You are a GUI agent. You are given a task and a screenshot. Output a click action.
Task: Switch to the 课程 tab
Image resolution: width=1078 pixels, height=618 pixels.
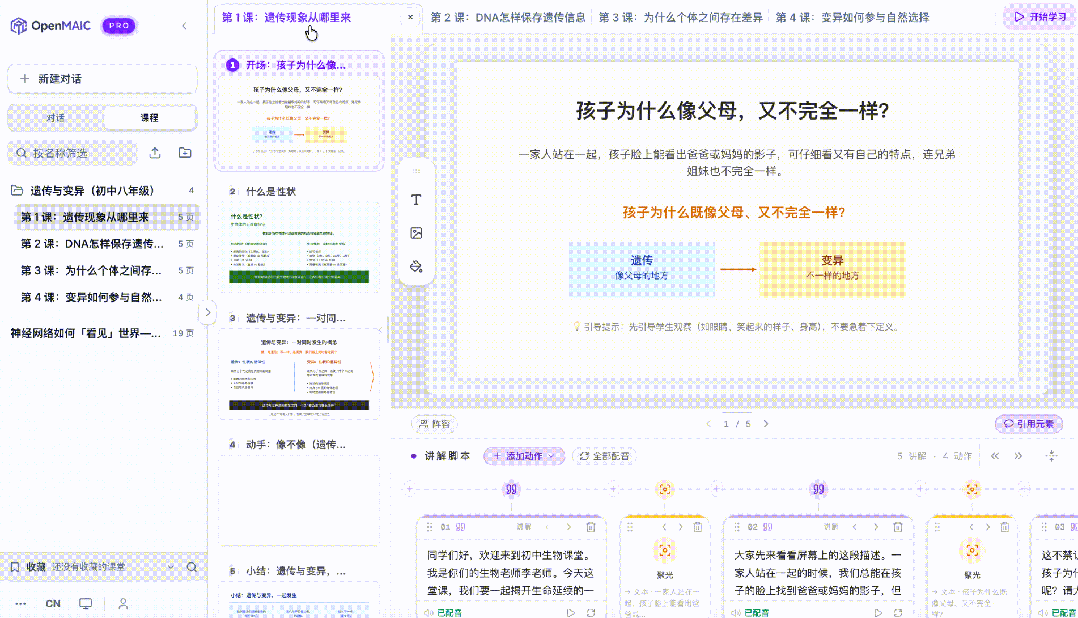click(149, 118)
